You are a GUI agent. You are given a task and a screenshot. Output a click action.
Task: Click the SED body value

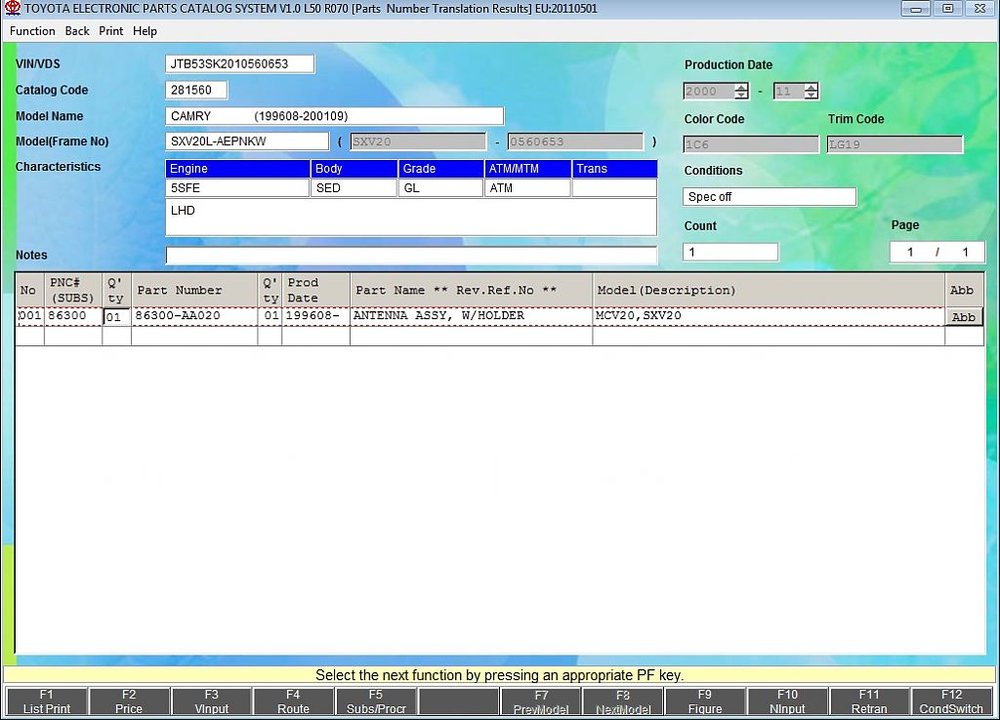pos(354,188)
